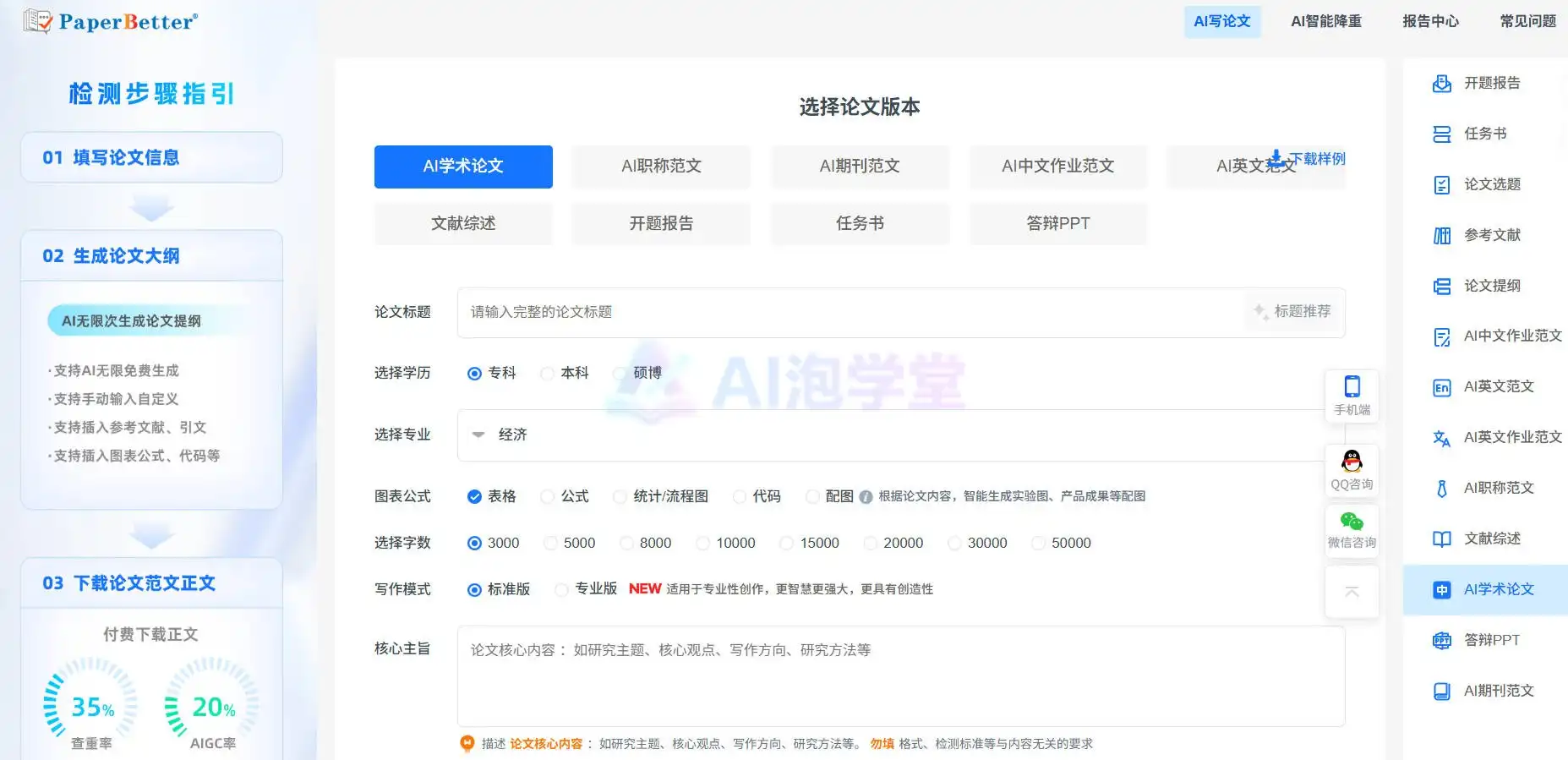Choose the AI中文作业范文 version button
This screenshot has width=1568, height=760.
(1058, 167)
